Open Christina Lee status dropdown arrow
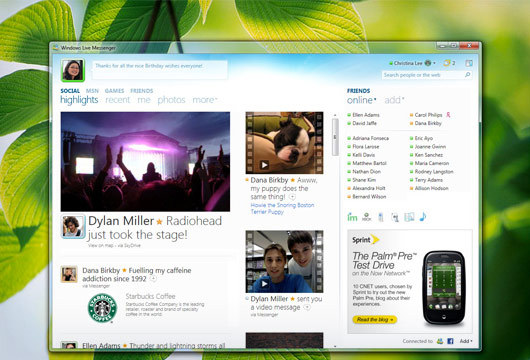The image size is (530, 360). pyautogui.click(x=434, y=63)
